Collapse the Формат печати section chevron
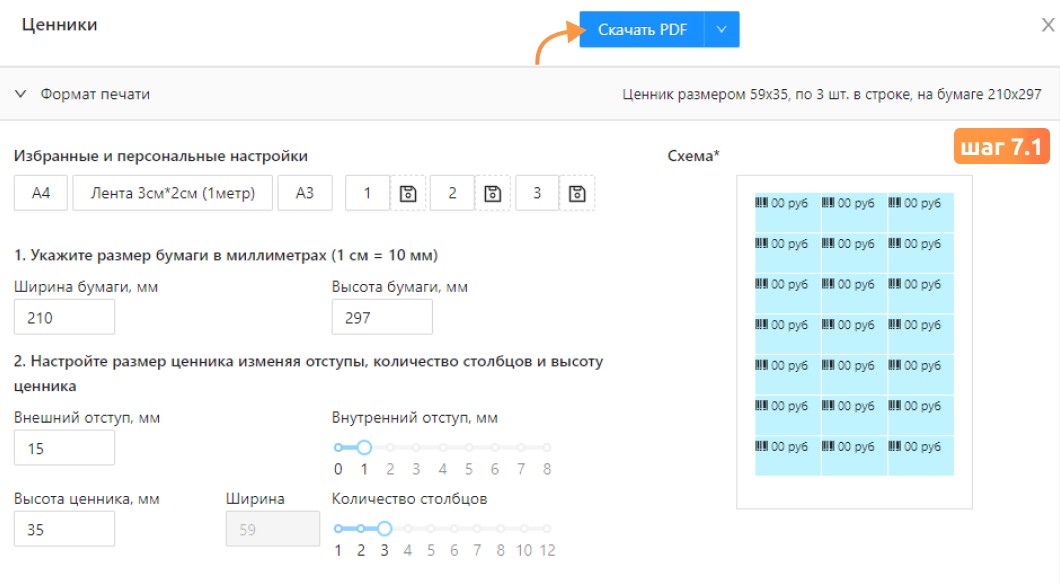Screen dimensions: 1060x585 [20, 94]
